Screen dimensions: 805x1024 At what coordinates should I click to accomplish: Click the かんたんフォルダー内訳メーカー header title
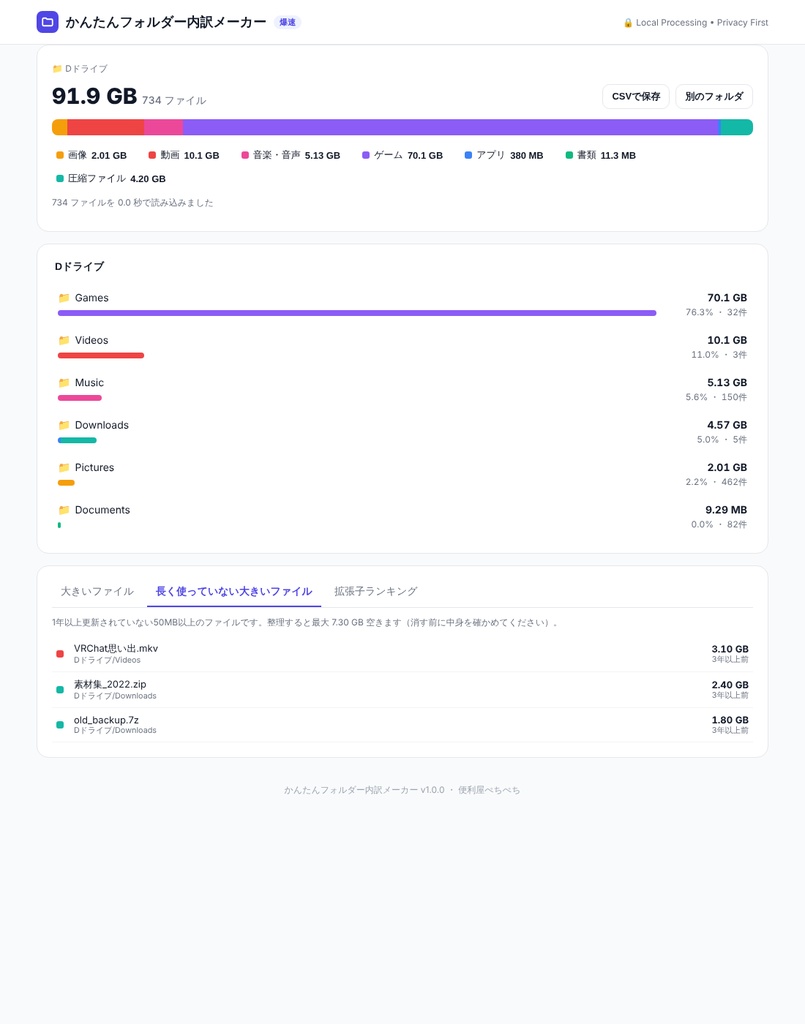point(166,22)
